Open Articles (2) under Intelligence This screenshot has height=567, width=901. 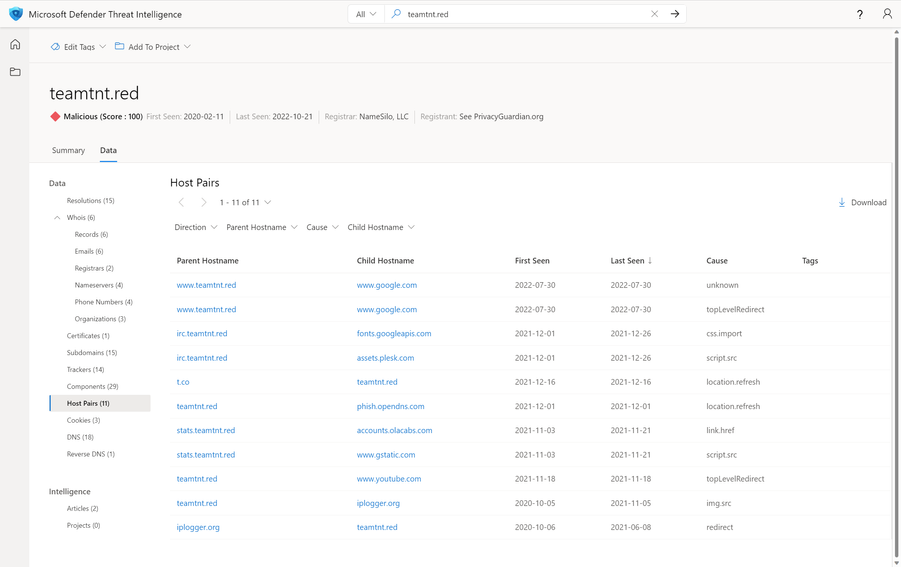(82, 508)
